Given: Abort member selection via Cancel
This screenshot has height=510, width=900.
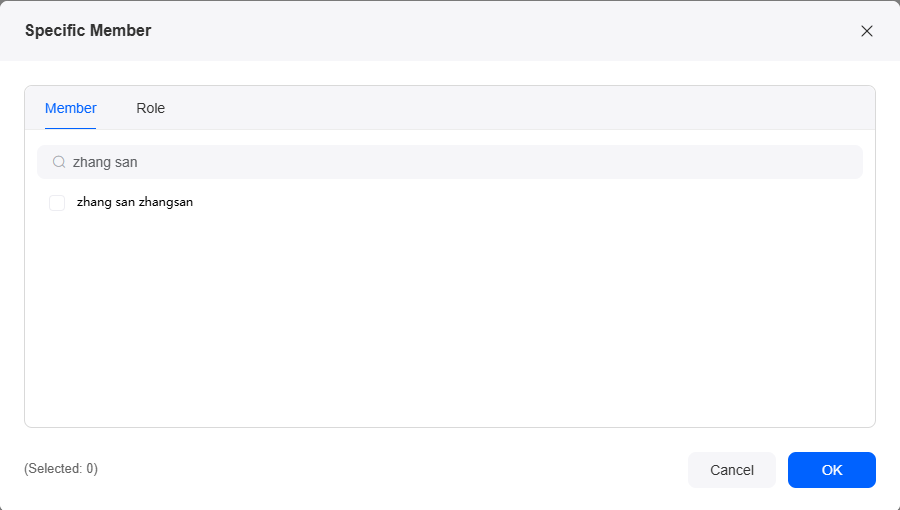Looking at the screenshot, I should pos(732,470).
